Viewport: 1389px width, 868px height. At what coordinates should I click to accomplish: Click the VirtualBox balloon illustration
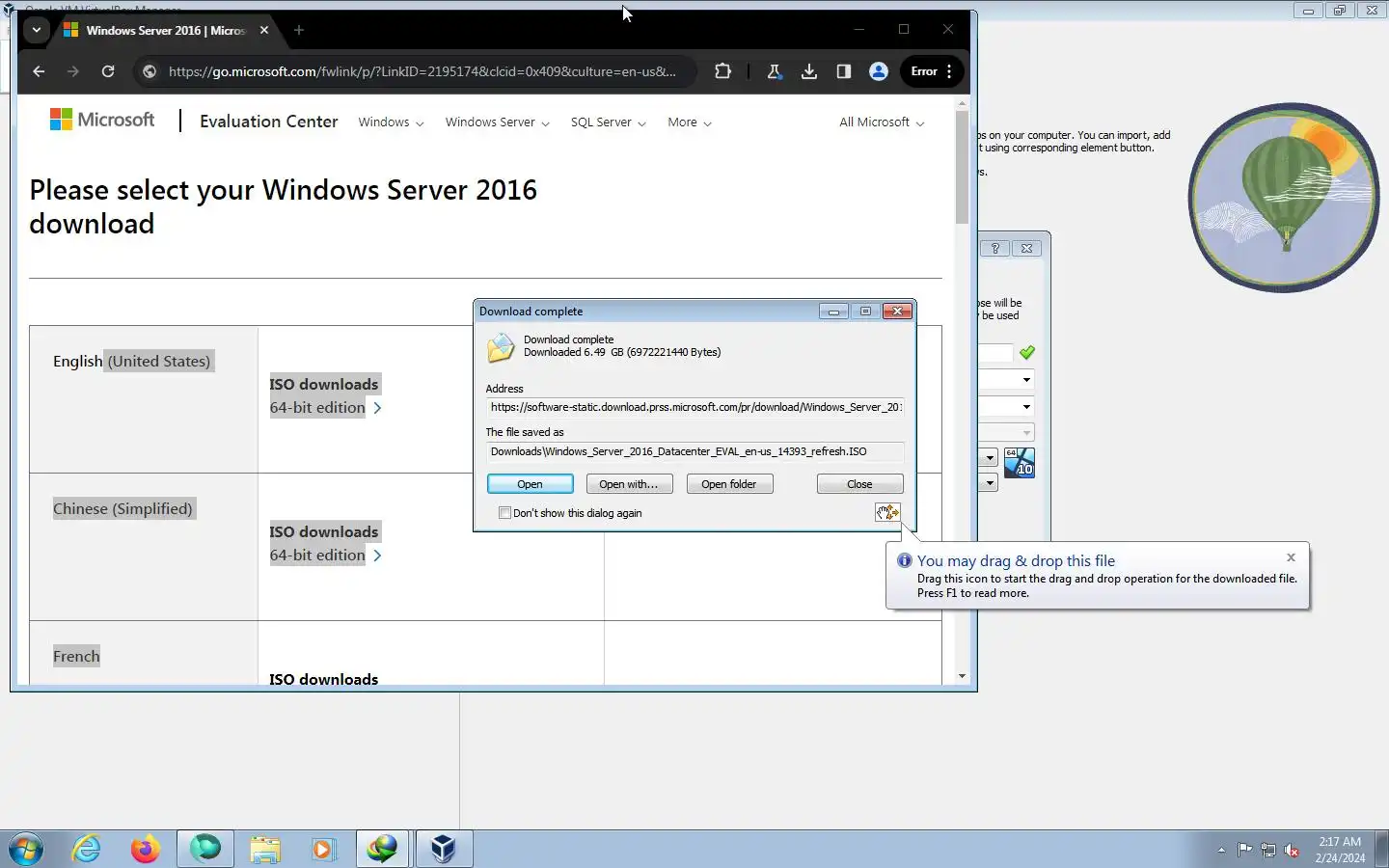[1283, 198]
